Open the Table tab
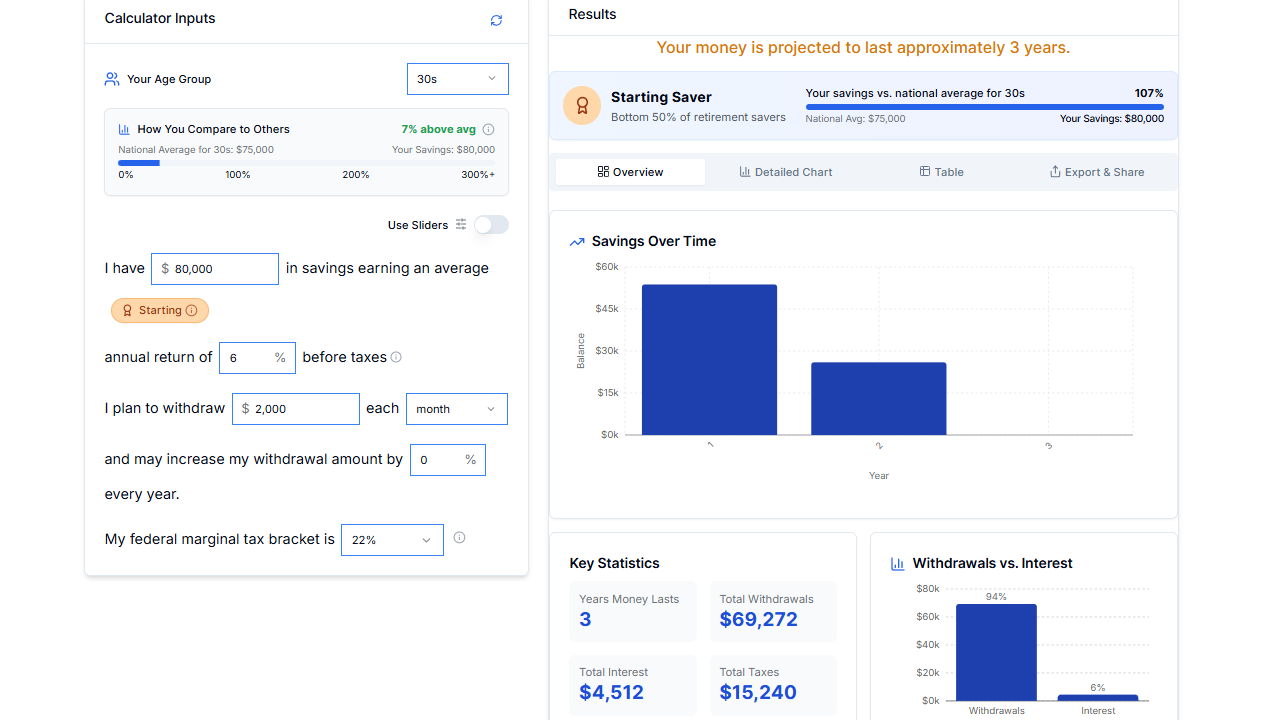The width and height of the screenshot is (1280, 720). (941, 172)
